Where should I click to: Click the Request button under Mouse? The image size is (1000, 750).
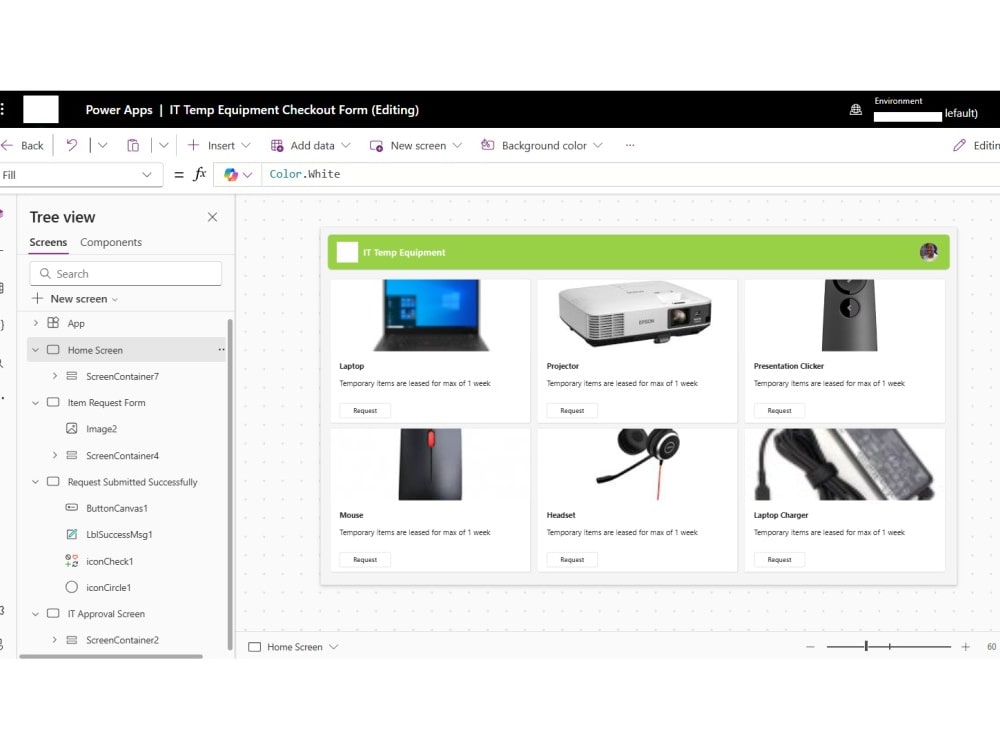pyautogui.click(x=365, y=560)
